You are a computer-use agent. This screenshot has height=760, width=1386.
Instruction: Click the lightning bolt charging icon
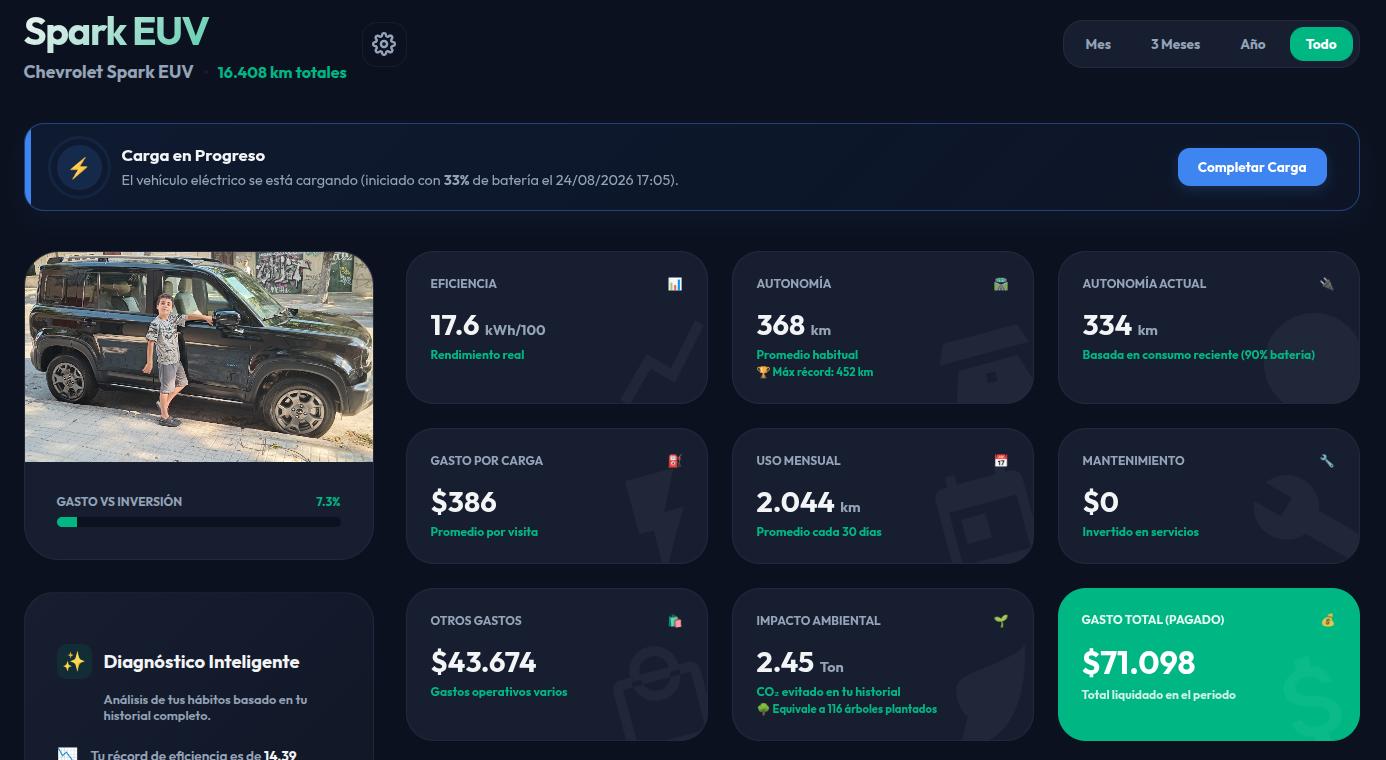click(x=79, y=168)
